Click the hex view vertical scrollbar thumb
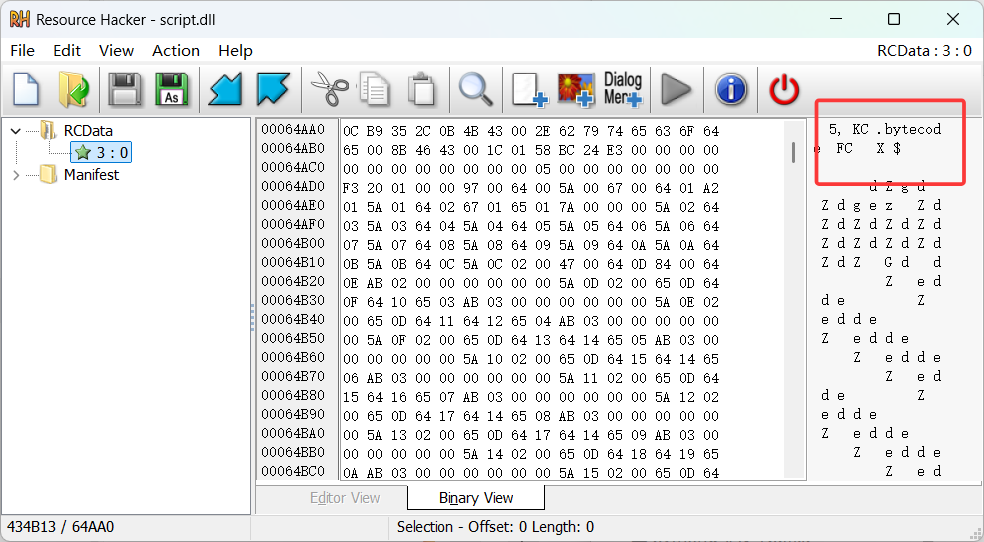This screenshot has width=984, height=542. 794,152
